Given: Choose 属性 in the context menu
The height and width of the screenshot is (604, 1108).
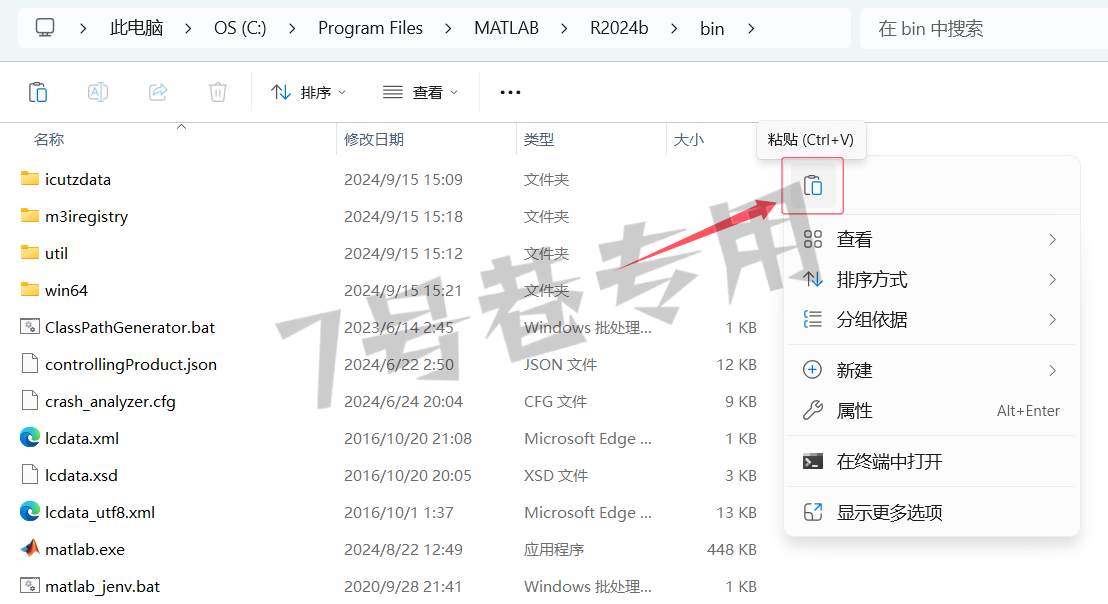Looking at the screenshot, I should click(x=931, y=410).
